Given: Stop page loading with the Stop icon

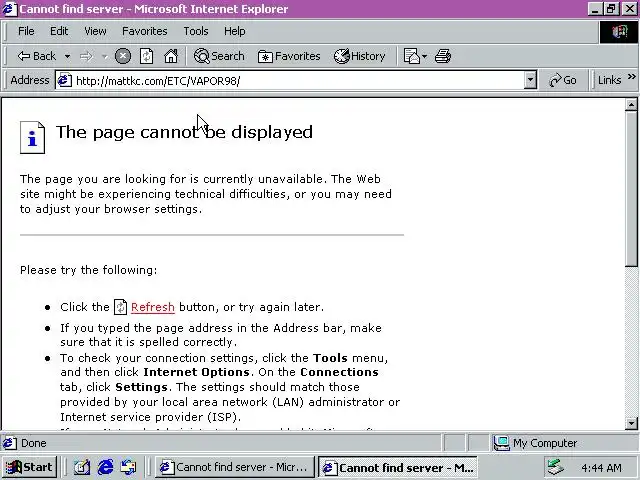Looking at the screenshot, I should 123,56.
